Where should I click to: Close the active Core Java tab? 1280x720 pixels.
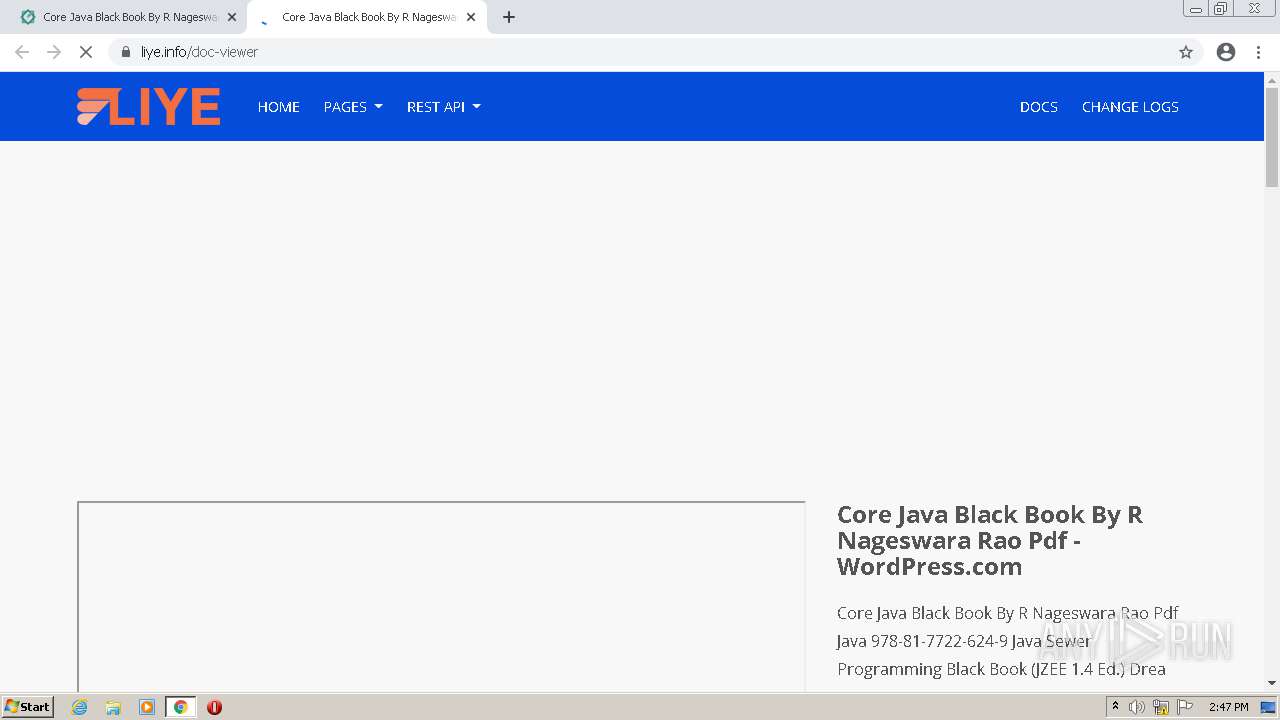471,17
